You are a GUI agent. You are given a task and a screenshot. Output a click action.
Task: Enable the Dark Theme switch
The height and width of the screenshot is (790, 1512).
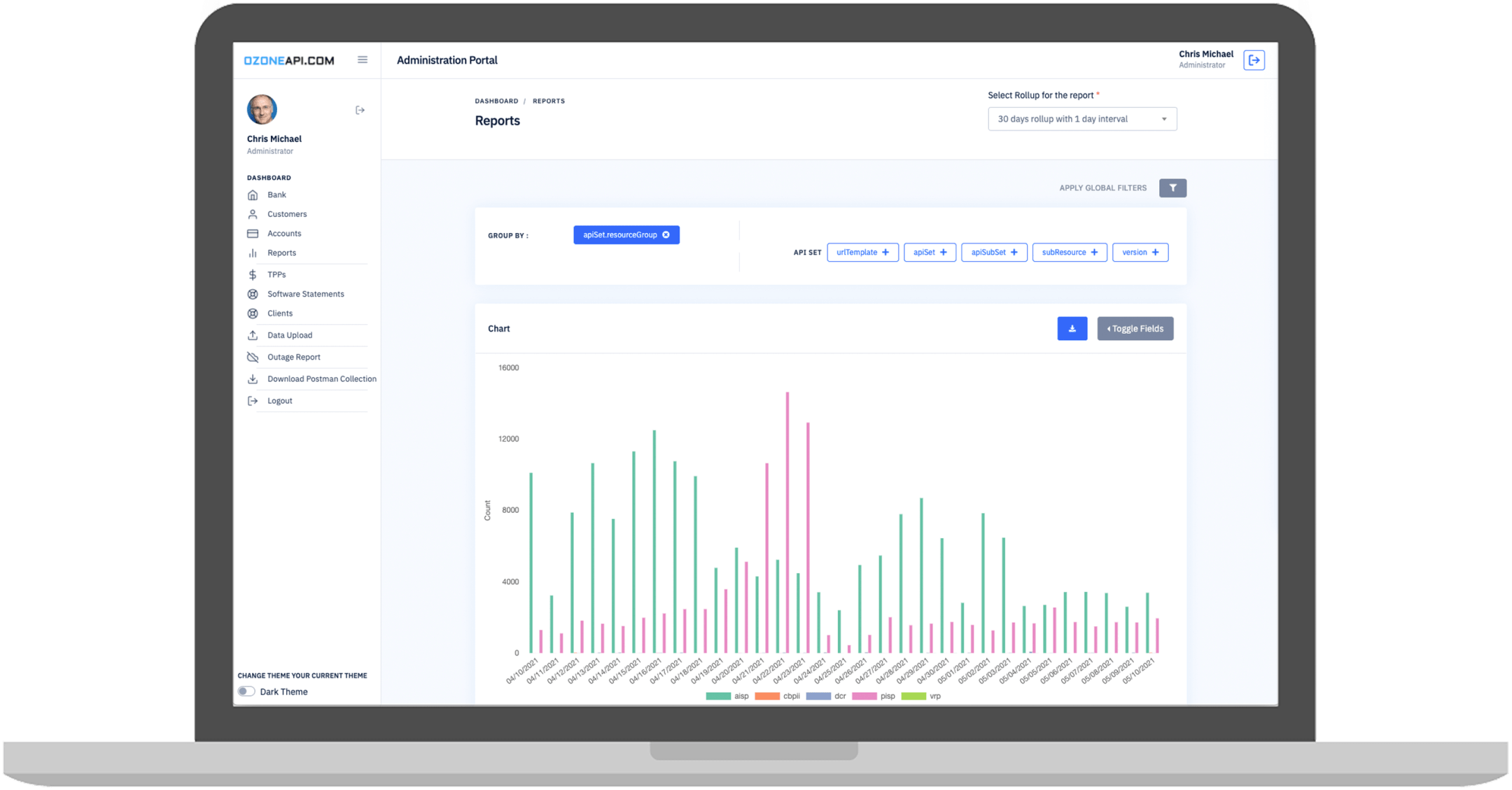246,691
